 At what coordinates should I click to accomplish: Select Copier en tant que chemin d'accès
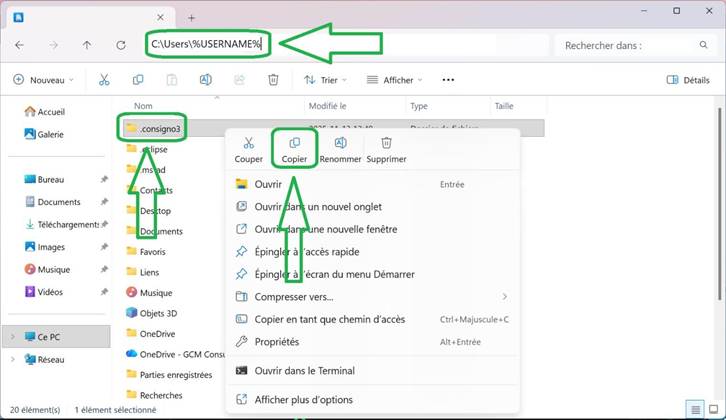click(x=373, y=319)
